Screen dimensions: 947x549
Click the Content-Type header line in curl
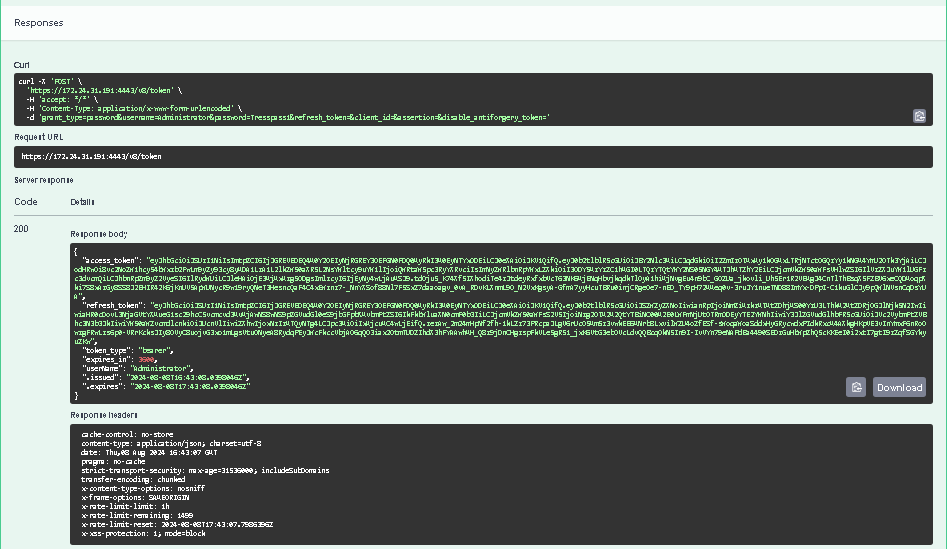point(134,108)
